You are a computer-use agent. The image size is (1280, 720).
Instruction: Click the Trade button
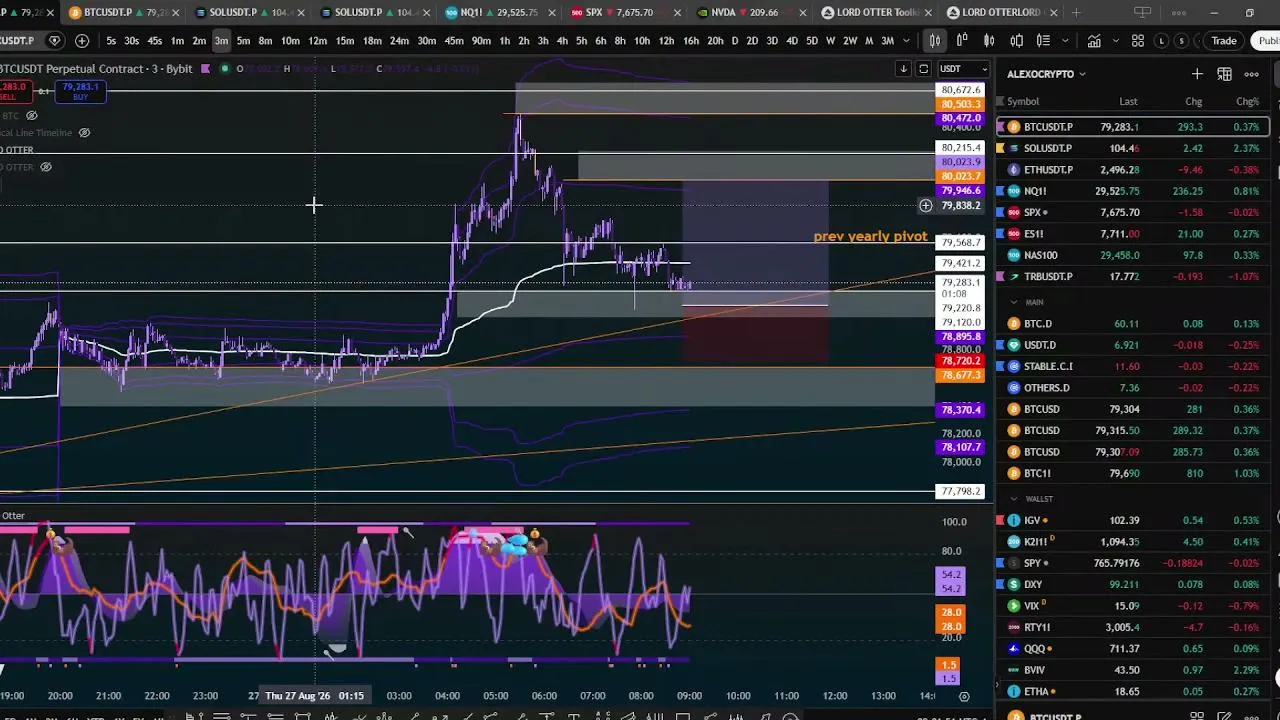point(1224,41)
